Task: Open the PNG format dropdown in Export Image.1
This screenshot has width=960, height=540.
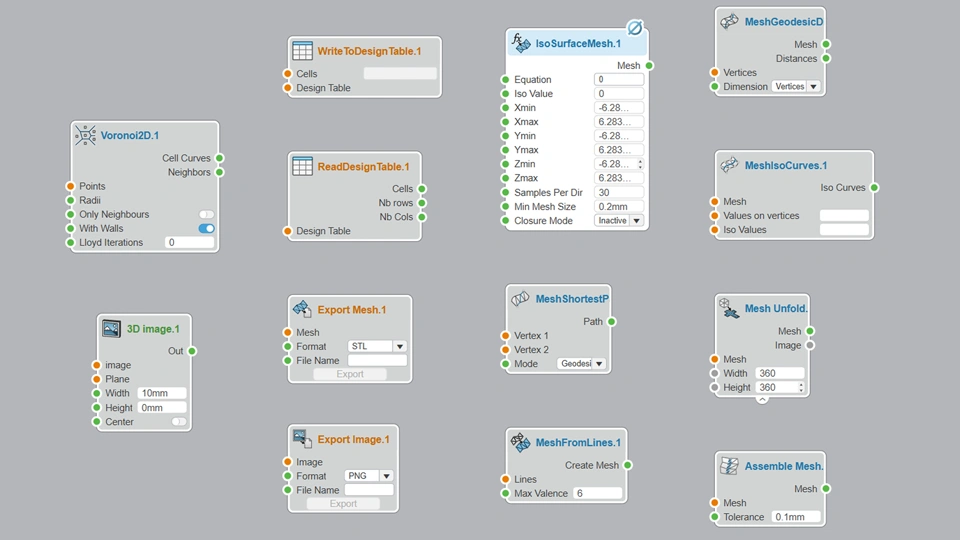Action: (x=369, y=476)
